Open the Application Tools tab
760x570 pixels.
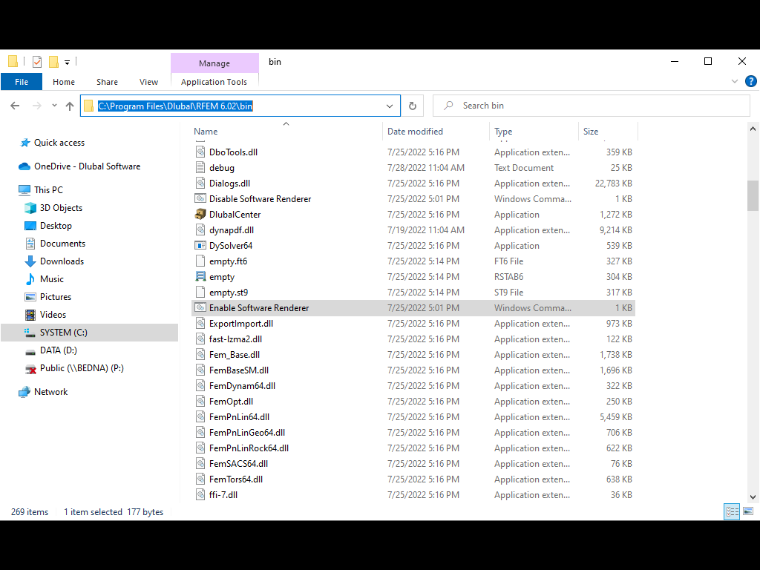point(214,82)
